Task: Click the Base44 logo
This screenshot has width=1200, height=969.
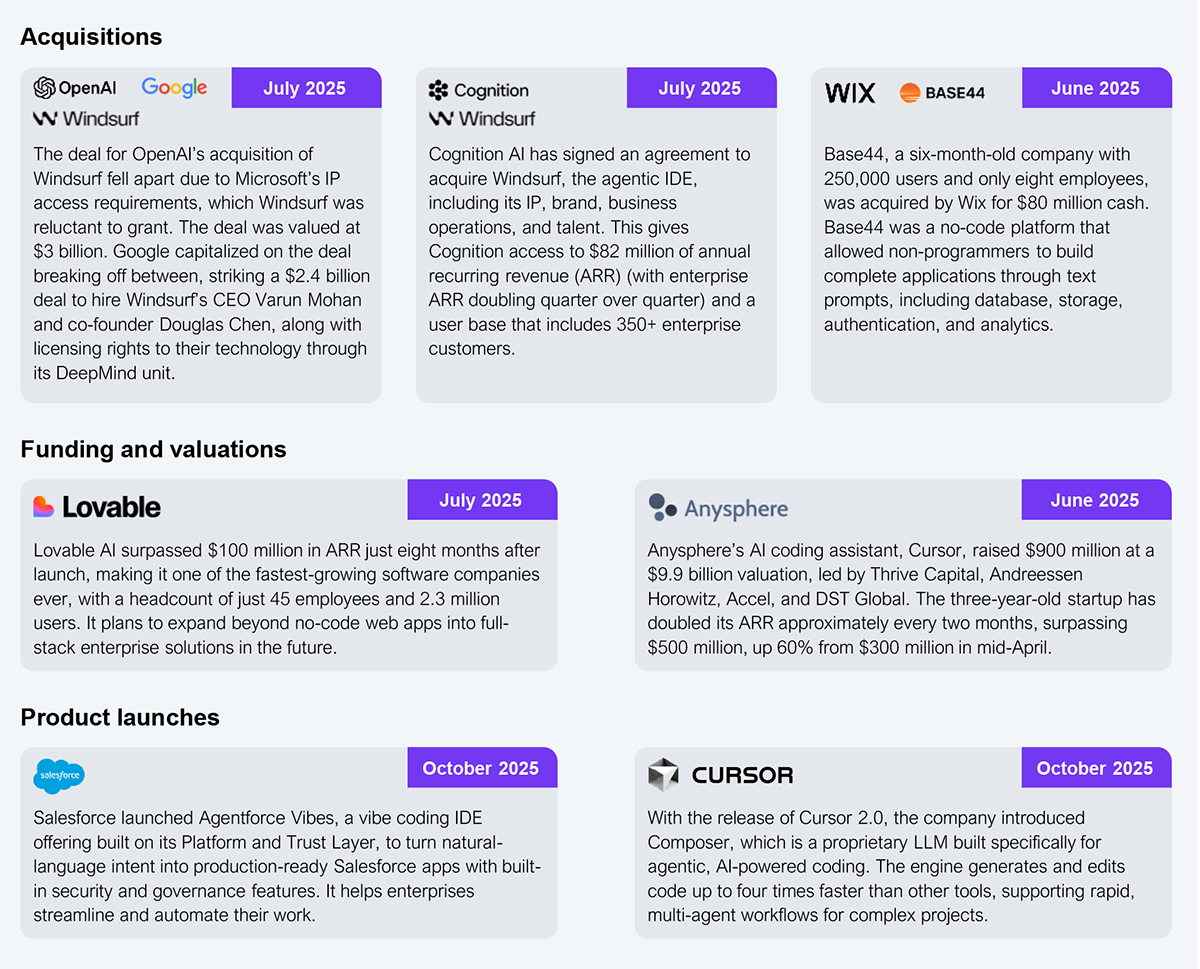Action: [942, 93]
